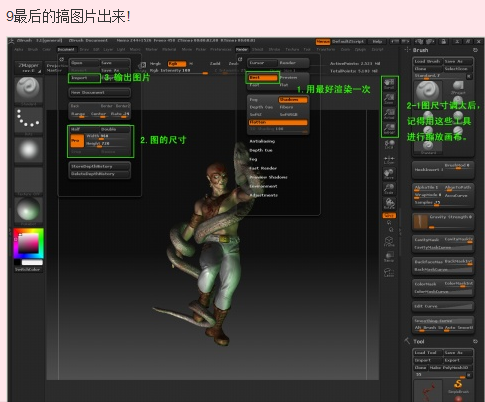Select the Move tool on right shelf
Viewport: 485px width, 402px height.
click(x=389, y=174)
